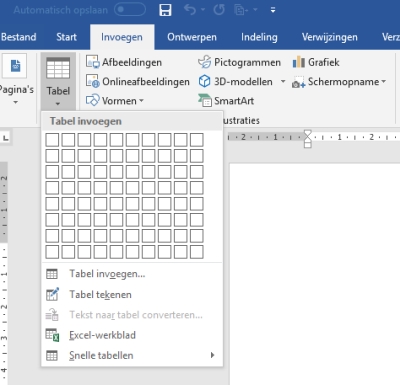The width and height of the screenshot is (400, 385).
Task: Insert a Grafiek chart
Action: (x=316, y=62)
